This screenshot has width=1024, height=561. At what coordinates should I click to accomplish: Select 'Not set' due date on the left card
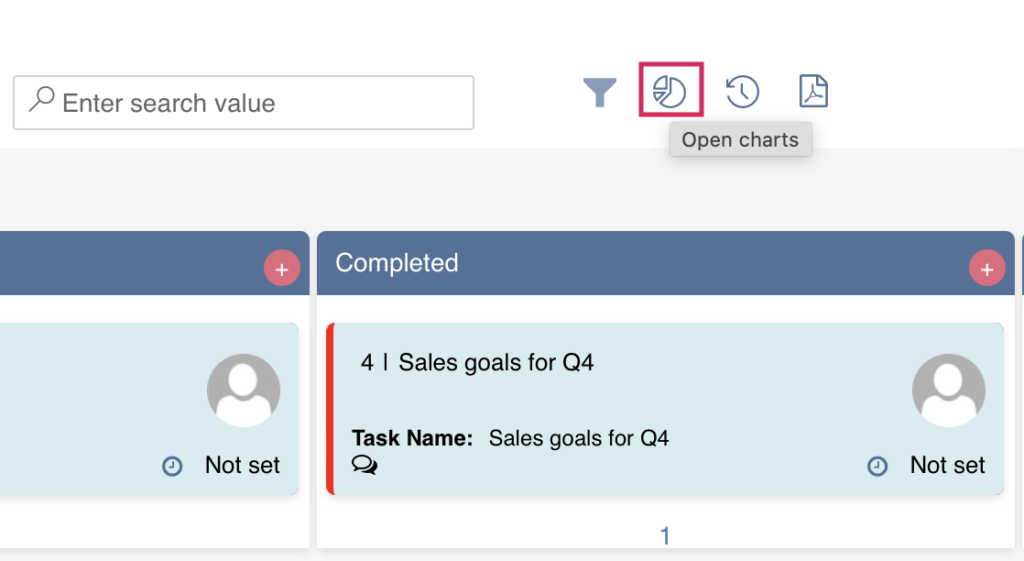coord(242,465)
